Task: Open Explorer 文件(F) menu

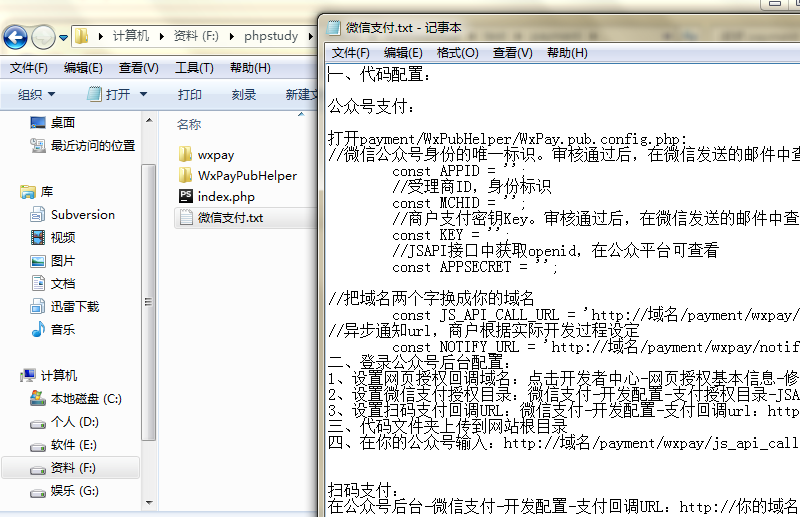Action: [29, 68]
